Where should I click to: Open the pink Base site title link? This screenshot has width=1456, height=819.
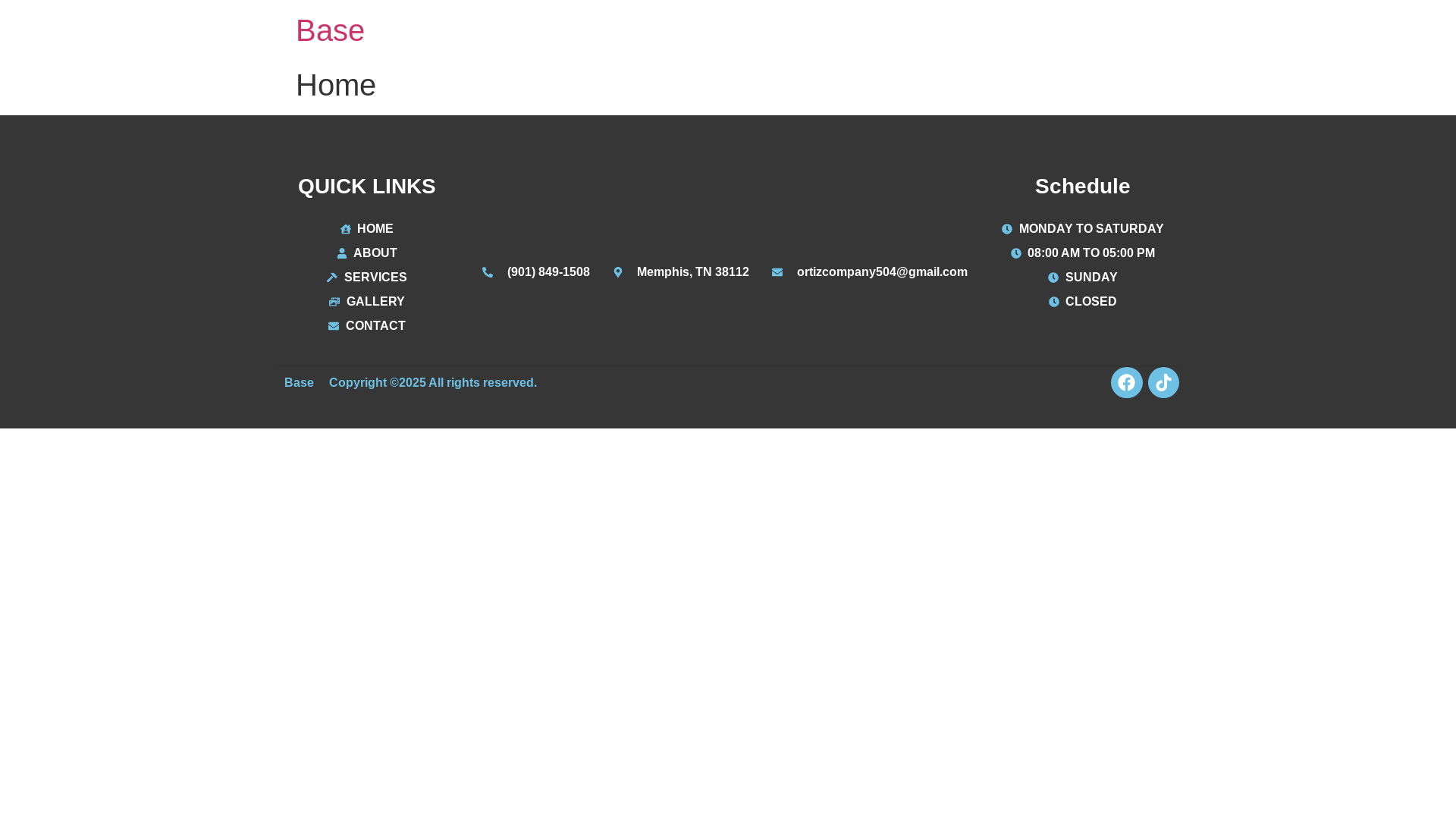(x=330, y=30)
